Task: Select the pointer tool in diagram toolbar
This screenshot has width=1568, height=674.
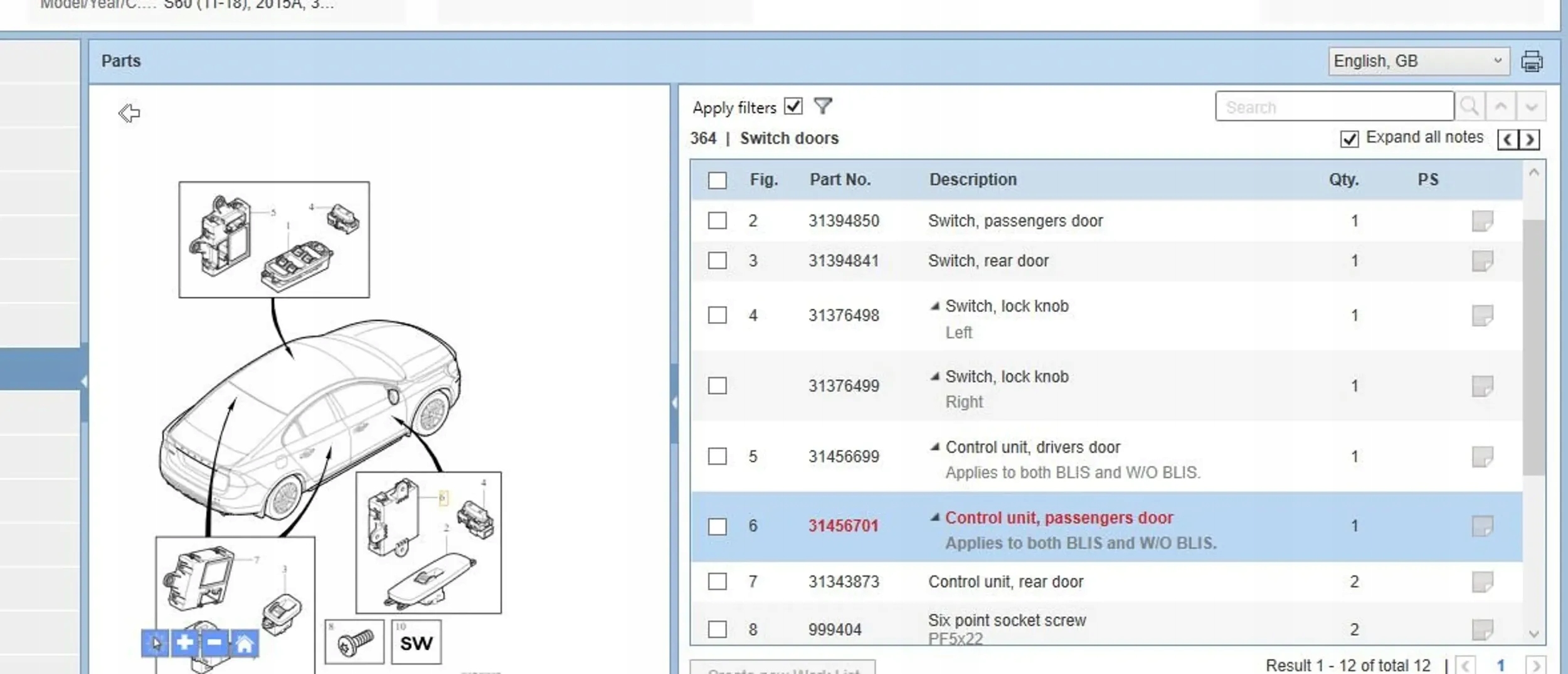Action: [x=155, y=643]
